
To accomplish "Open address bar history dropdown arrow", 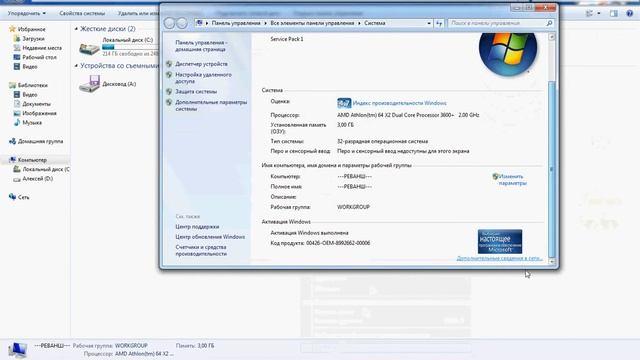I will [429, 23].
